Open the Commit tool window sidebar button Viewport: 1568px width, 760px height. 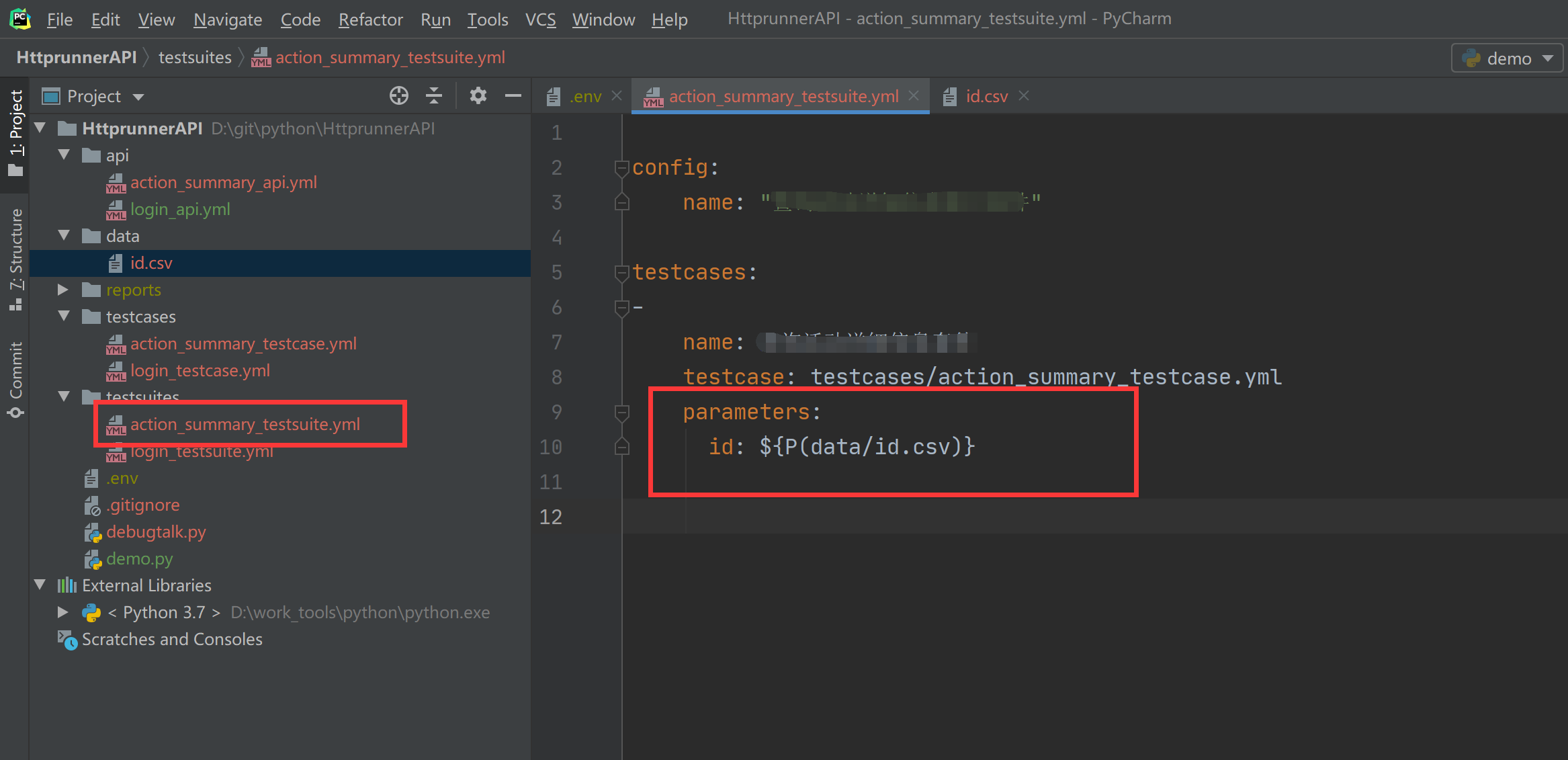pyautogui.click(x=15, y=378)
